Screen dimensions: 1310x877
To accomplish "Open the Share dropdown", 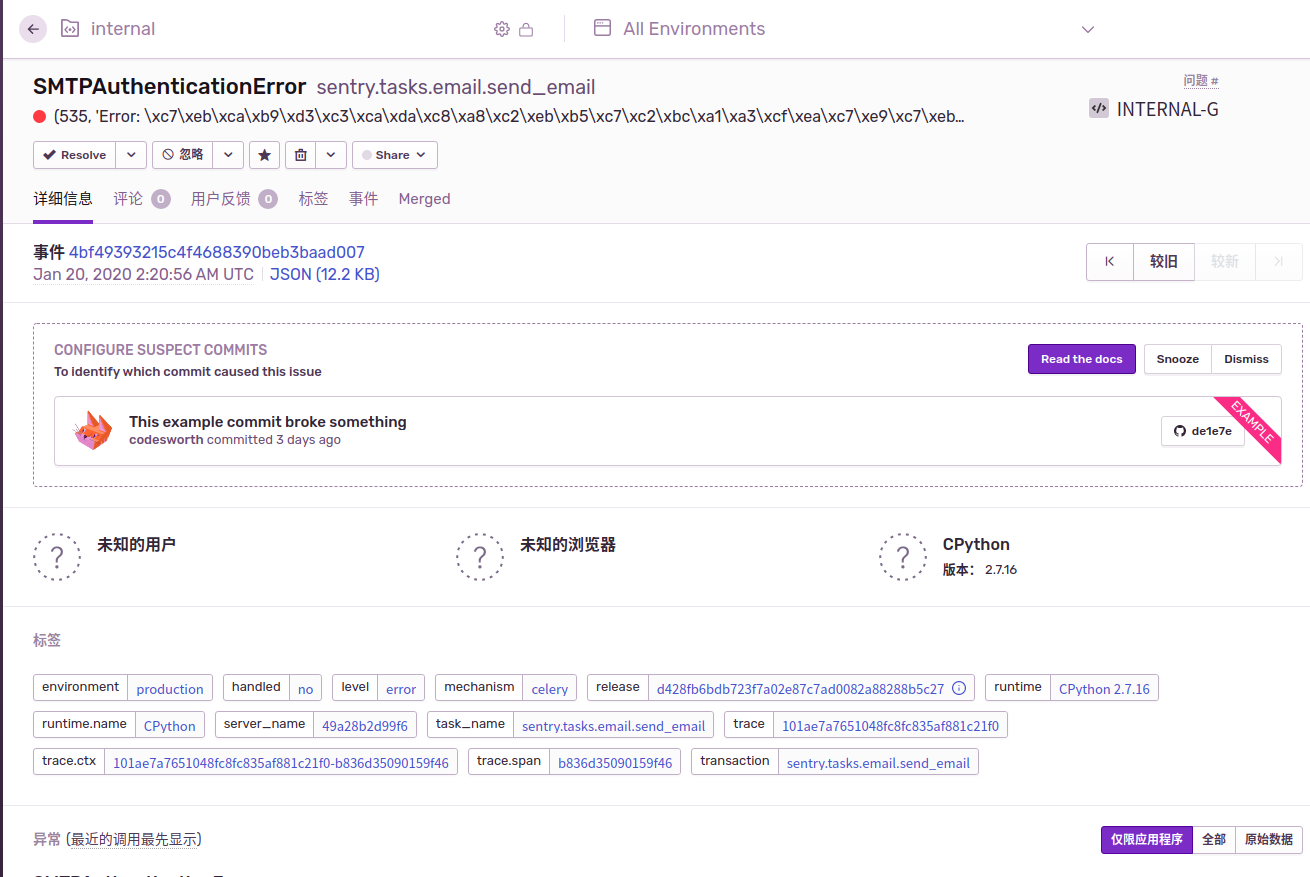I will (x=394, y=155).
